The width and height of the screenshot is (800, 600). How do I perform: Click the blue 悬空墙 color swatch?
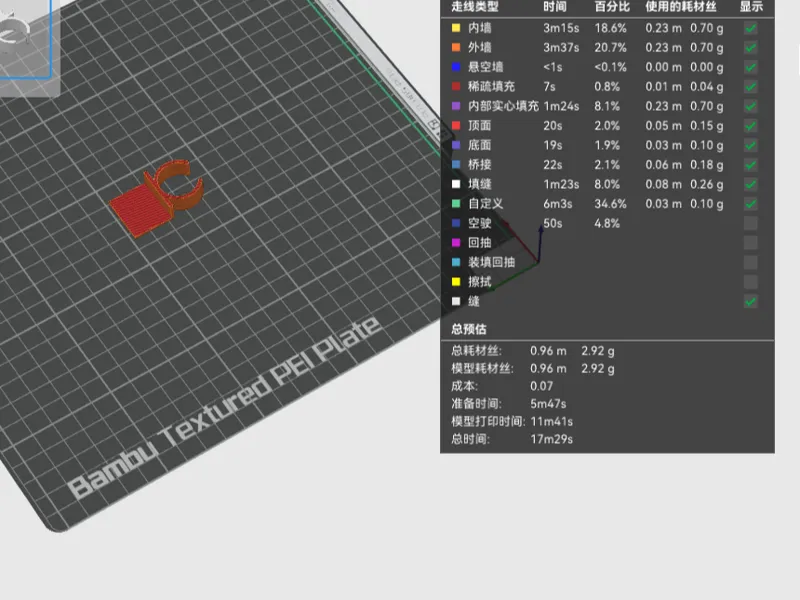(456, 67)
